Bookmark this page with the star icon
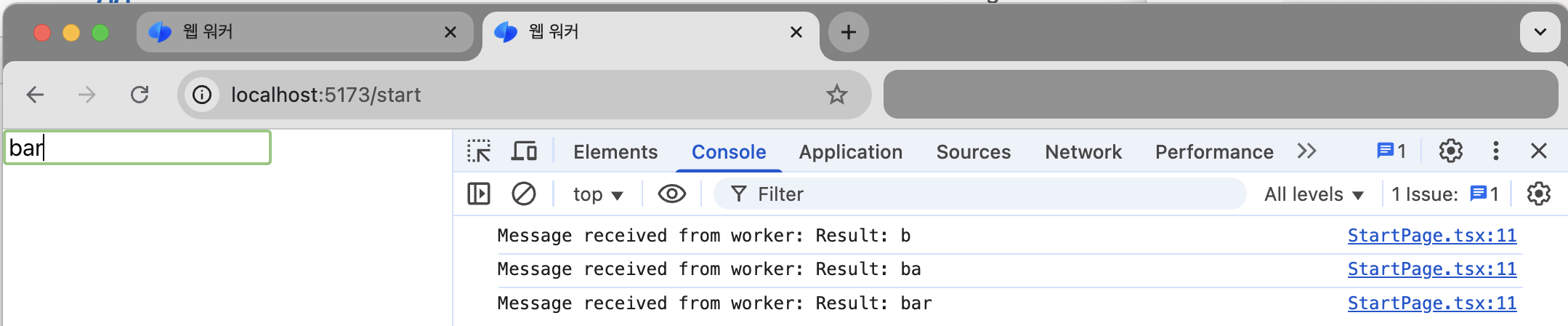 click(837, 95)
